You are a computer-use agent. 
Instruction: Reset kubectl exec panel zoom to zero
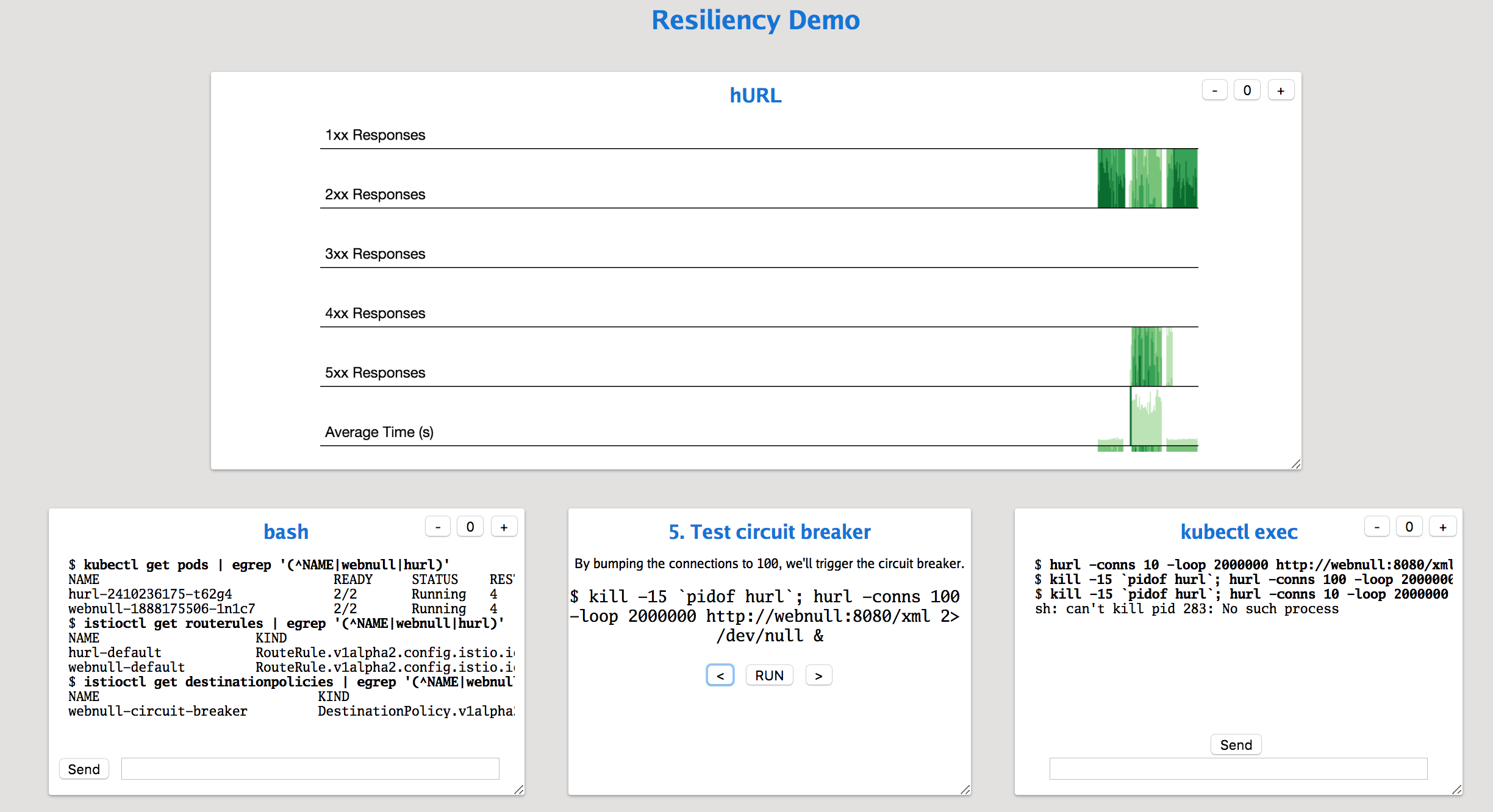(1409, 527)
